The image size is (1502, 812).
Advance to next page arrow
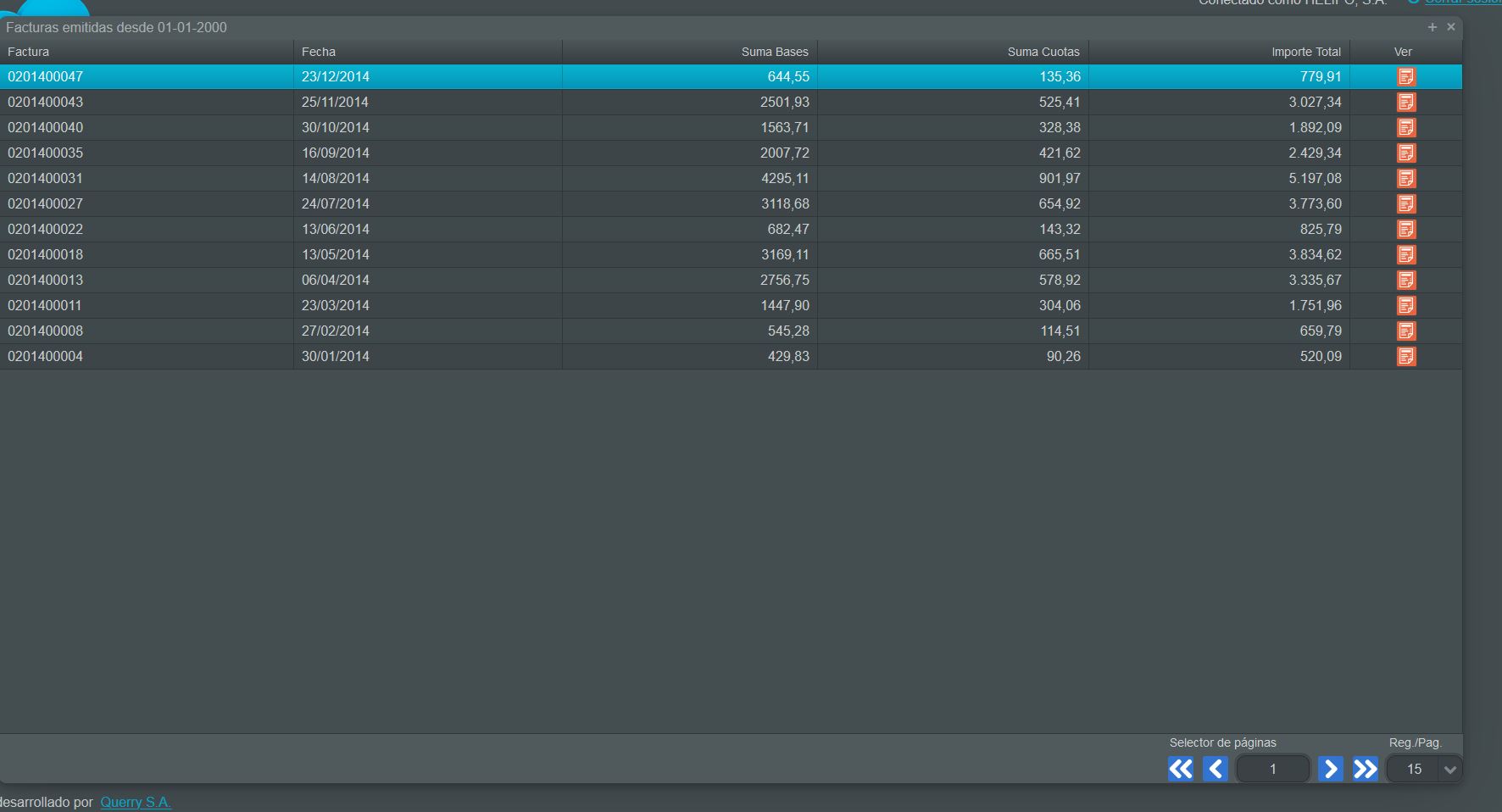point(1330,769)
